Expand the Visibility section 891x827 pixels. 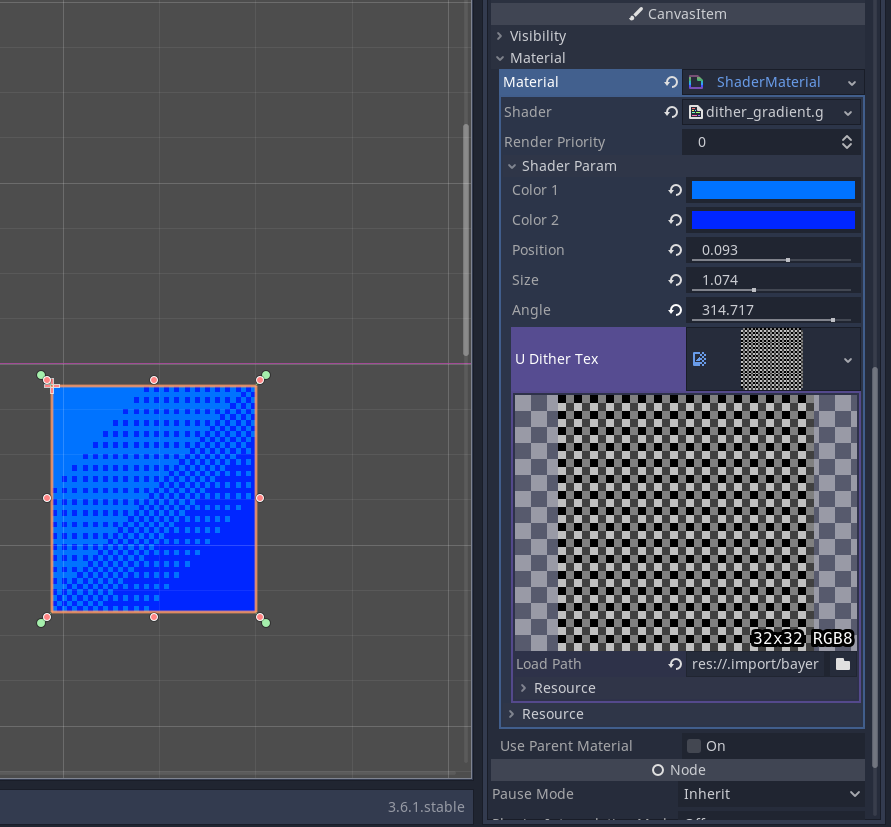point(500,36)
